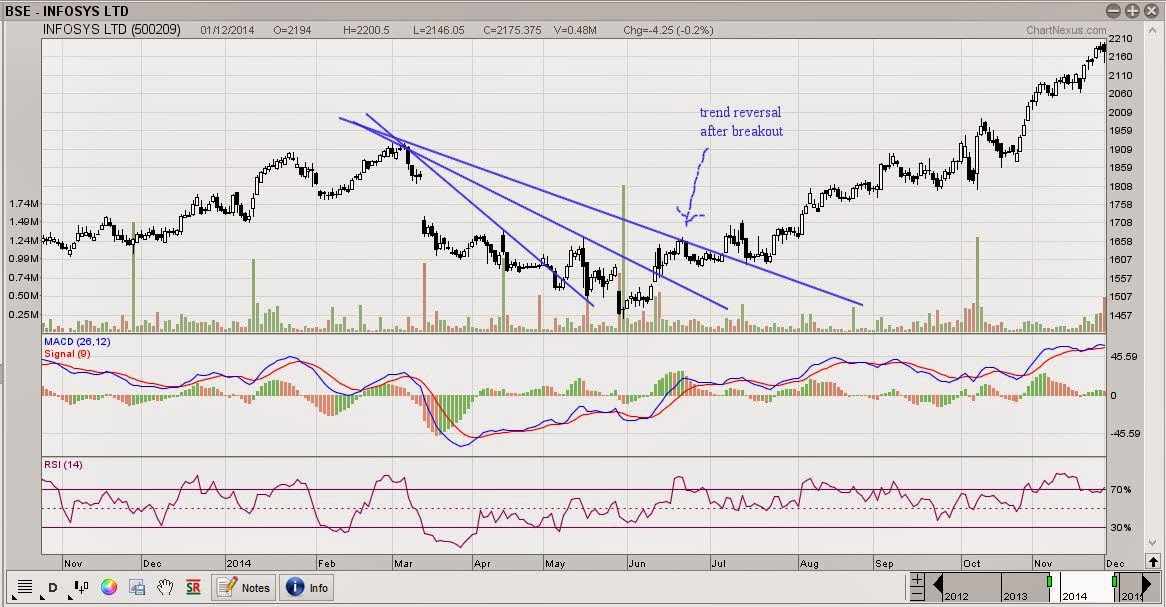Open the daily period 'D' selector
Viewport: 1166px width, 607px height.
pos(53,588)
